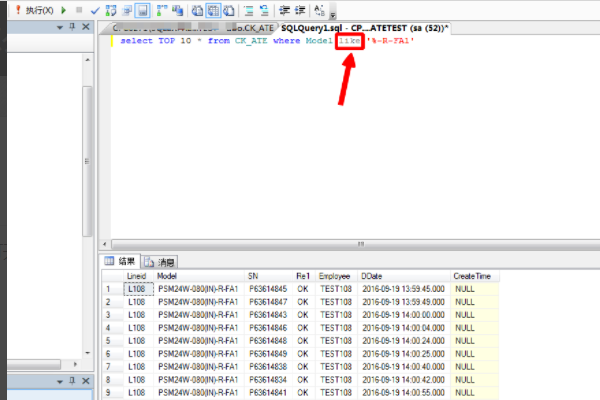Click DDate cell 2016-09-19 13:59:45.000
600x400 pixels.
pos(404,289)
